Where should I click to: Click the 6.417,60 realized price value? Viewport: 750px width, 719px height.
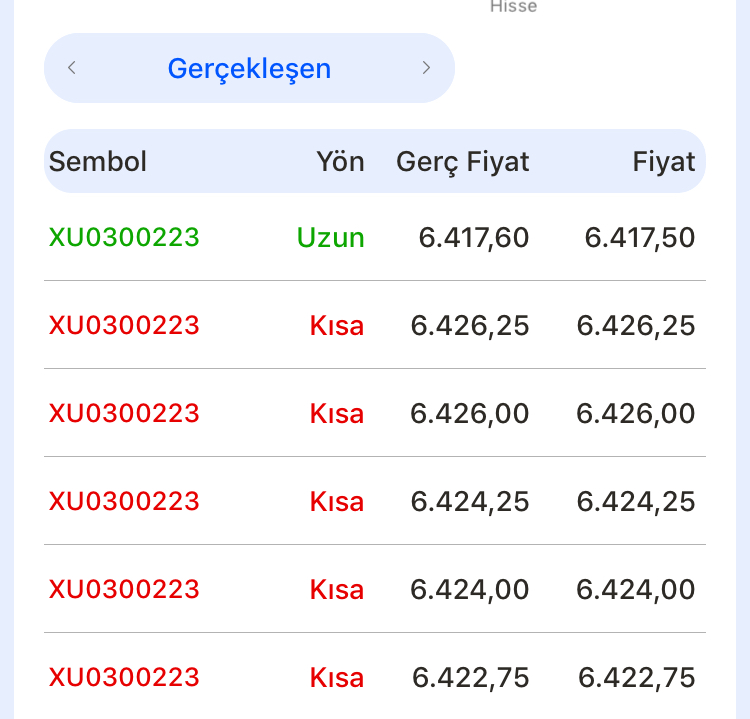point(474,238)
